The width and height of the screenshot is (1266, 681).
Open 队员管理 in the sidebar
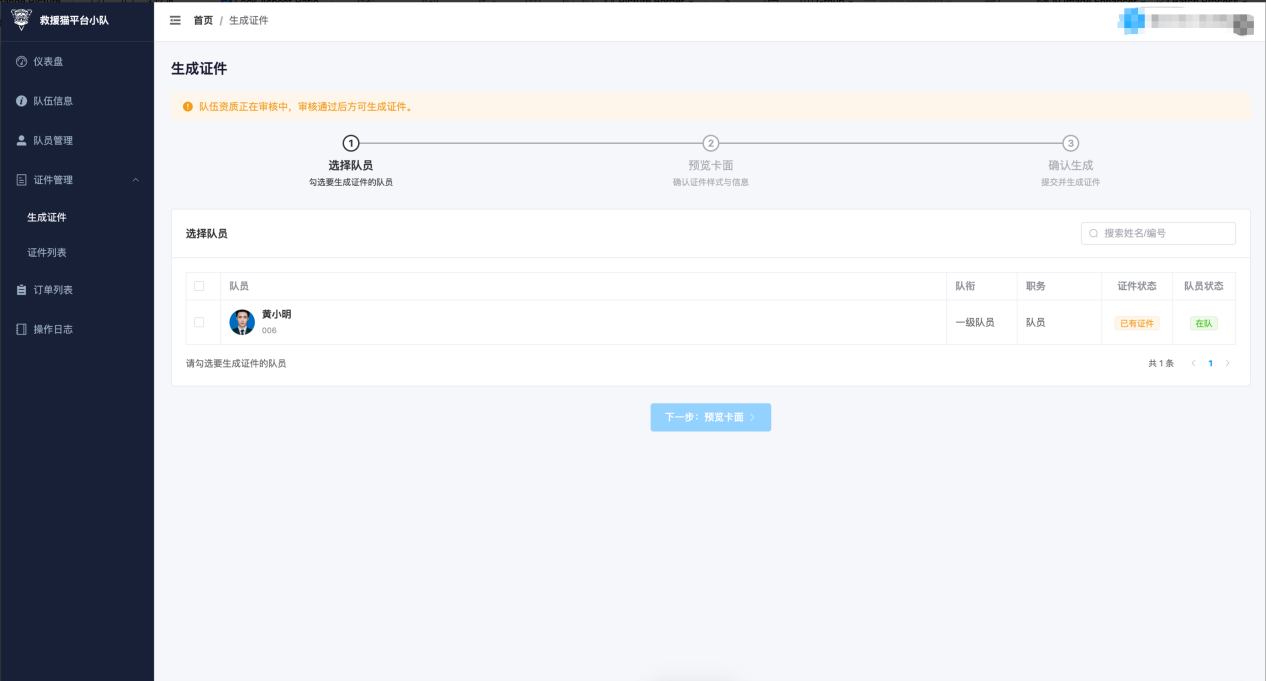point(52,141)
